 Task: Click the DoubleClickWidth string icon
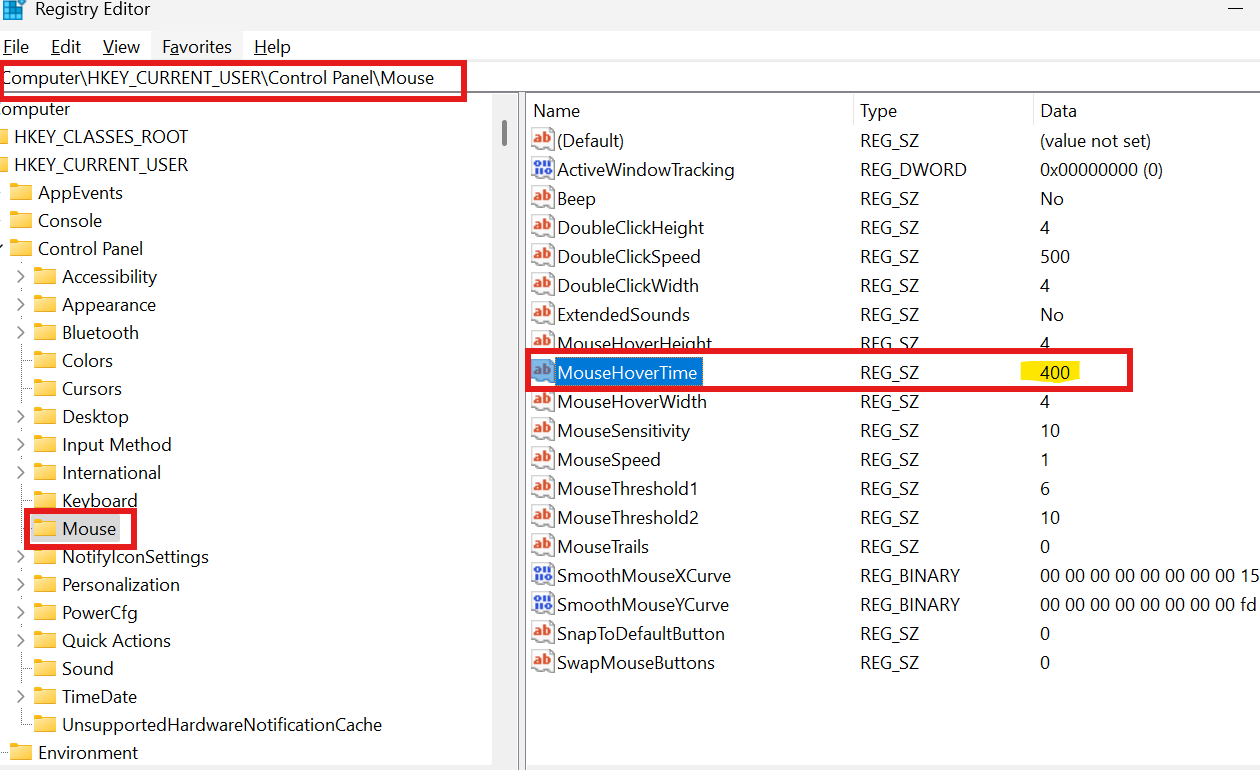pos(543,285)
